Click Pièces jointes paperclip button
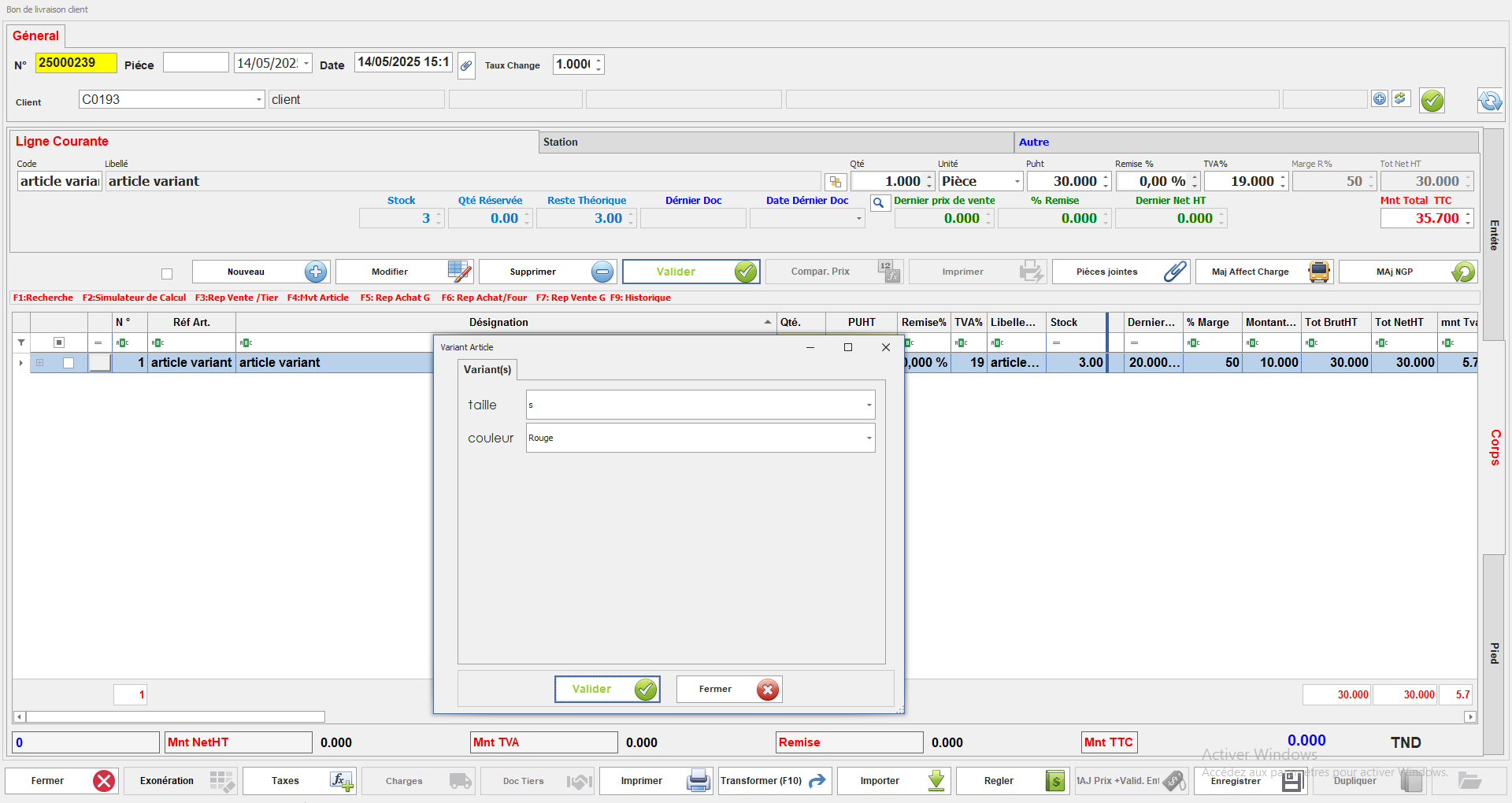Viewport: 1512px width, 803px height. [x=1122, y=272]
